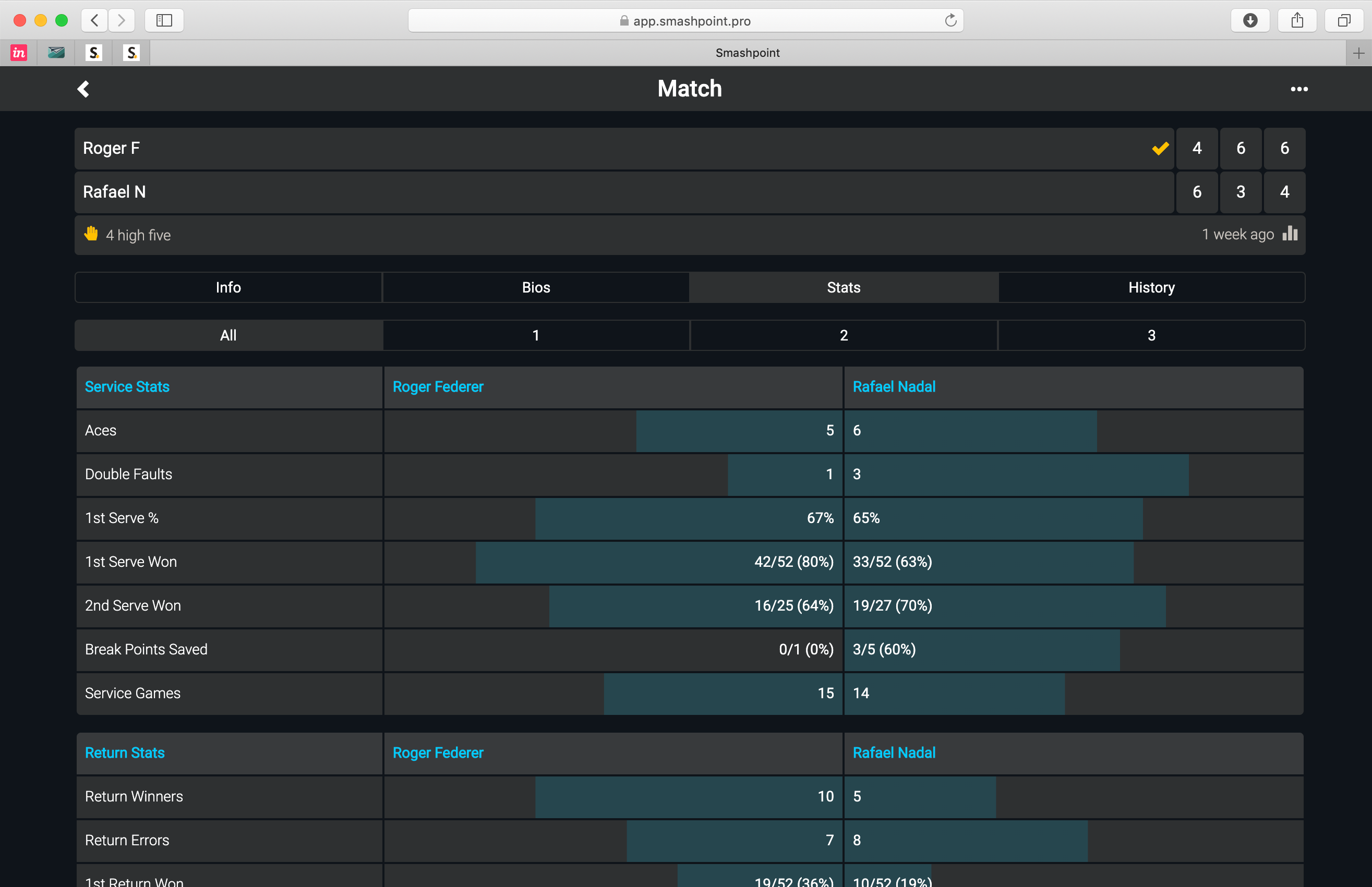Click the Service Games row label
Viewport: 1372px width, 887px height.
133,693
